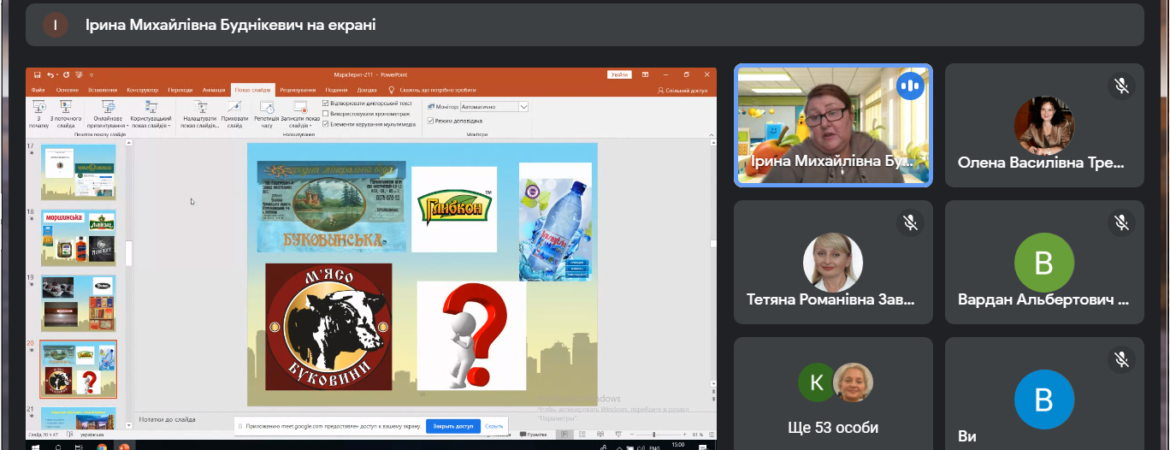Toggle Use timings checkbox
The width and height of the screenshot is (1170, 450).
tap(325, 113)
